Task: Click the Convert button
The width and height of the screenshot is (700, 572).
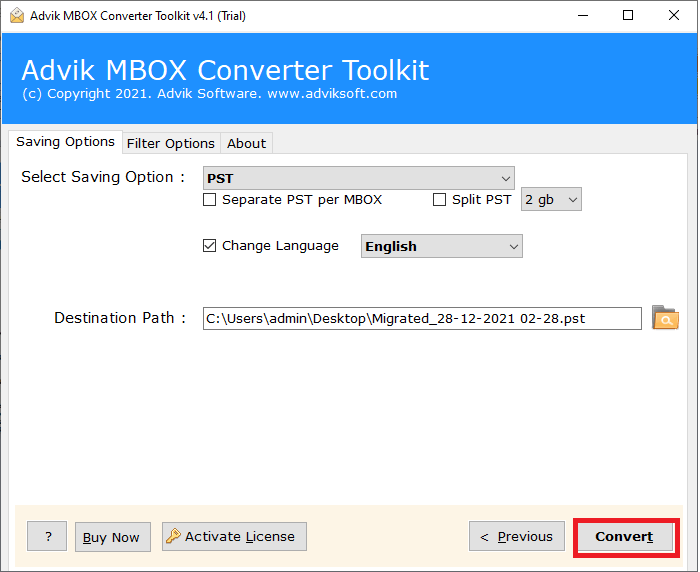Action: point(625,537)
